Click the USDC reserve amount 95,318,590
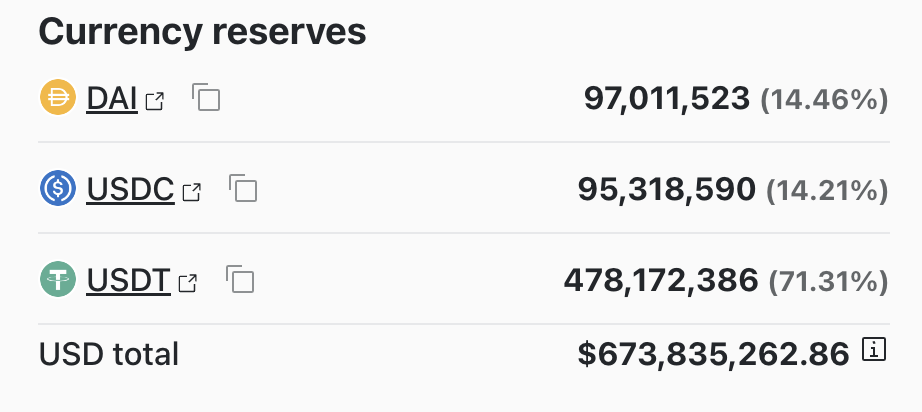Image resolution: width=922 pixels, height=412 pixels. tap(666, 189)
